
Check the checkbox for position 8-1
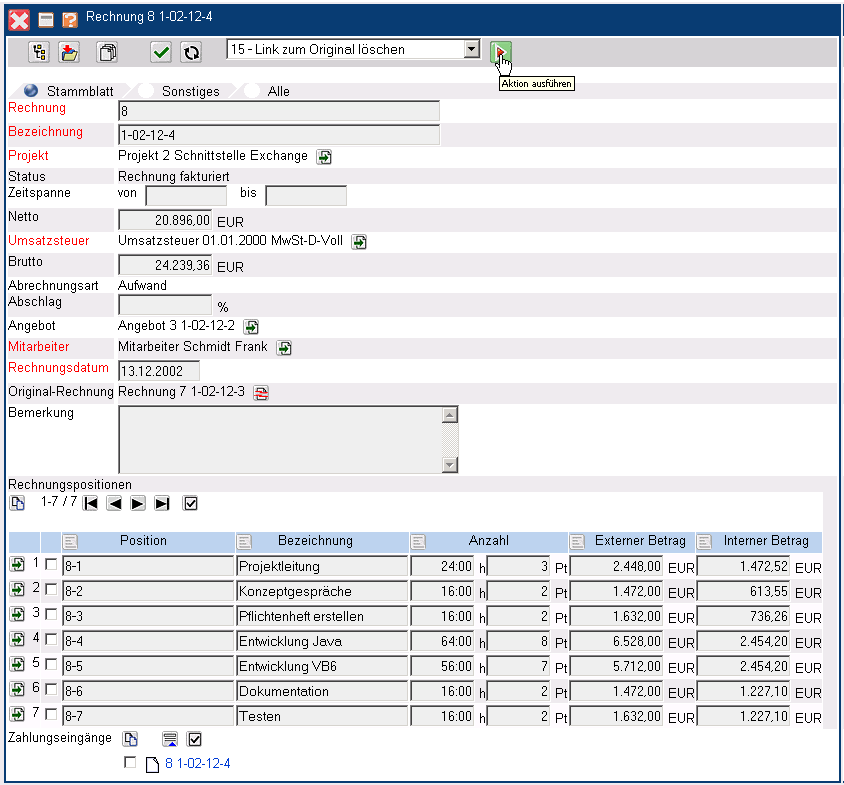[x=51, y=565]
